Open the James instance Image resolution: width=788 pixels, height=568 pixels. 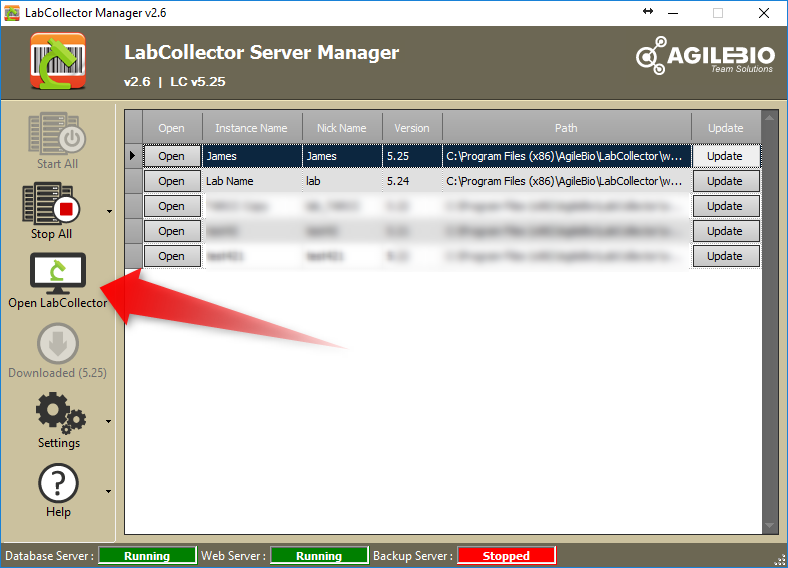pyautogui.click(x=172, y=156)
